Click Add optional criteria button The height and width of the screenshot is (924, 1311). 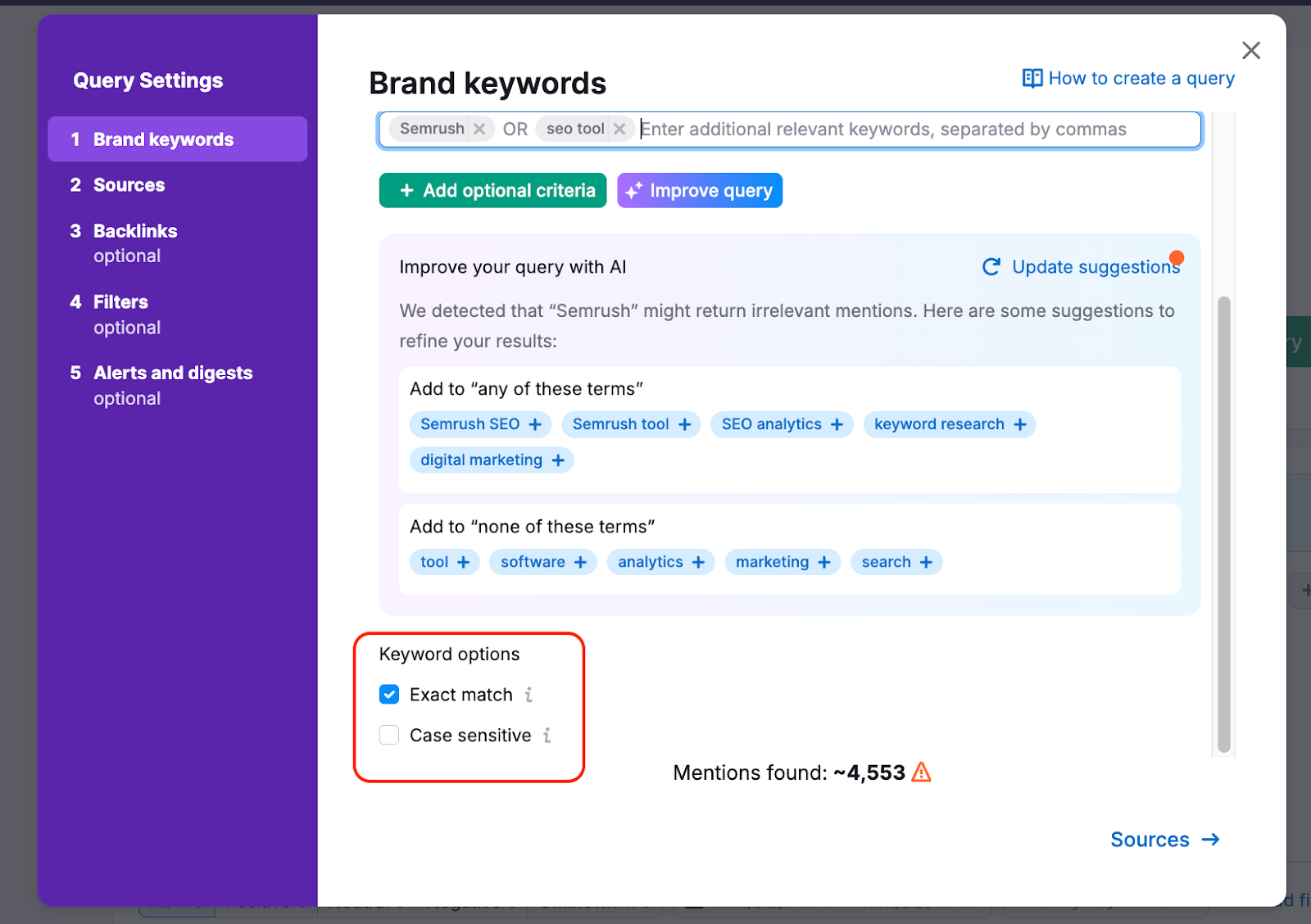(492, 190)
